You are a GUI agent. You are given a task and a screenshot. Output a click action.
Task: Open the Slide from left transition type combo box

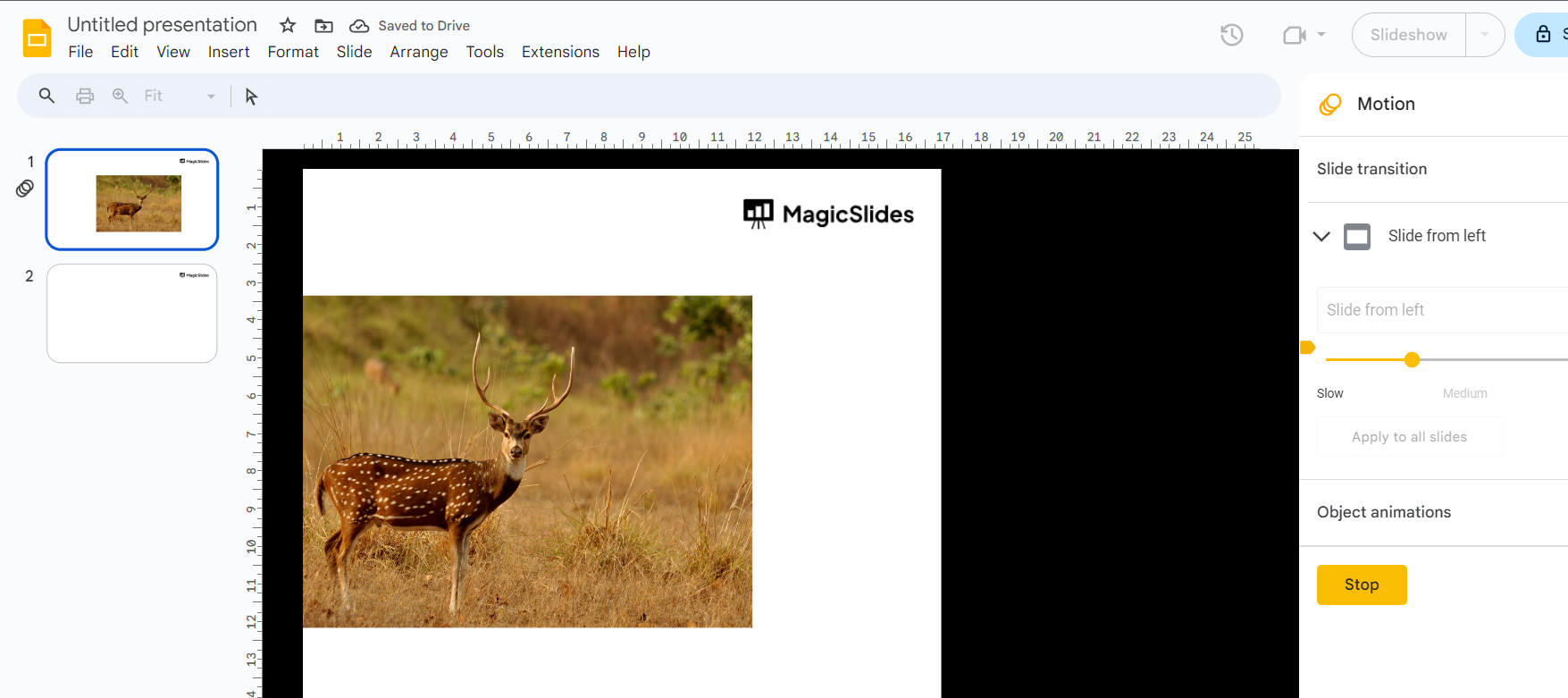tap(1440, 310)
